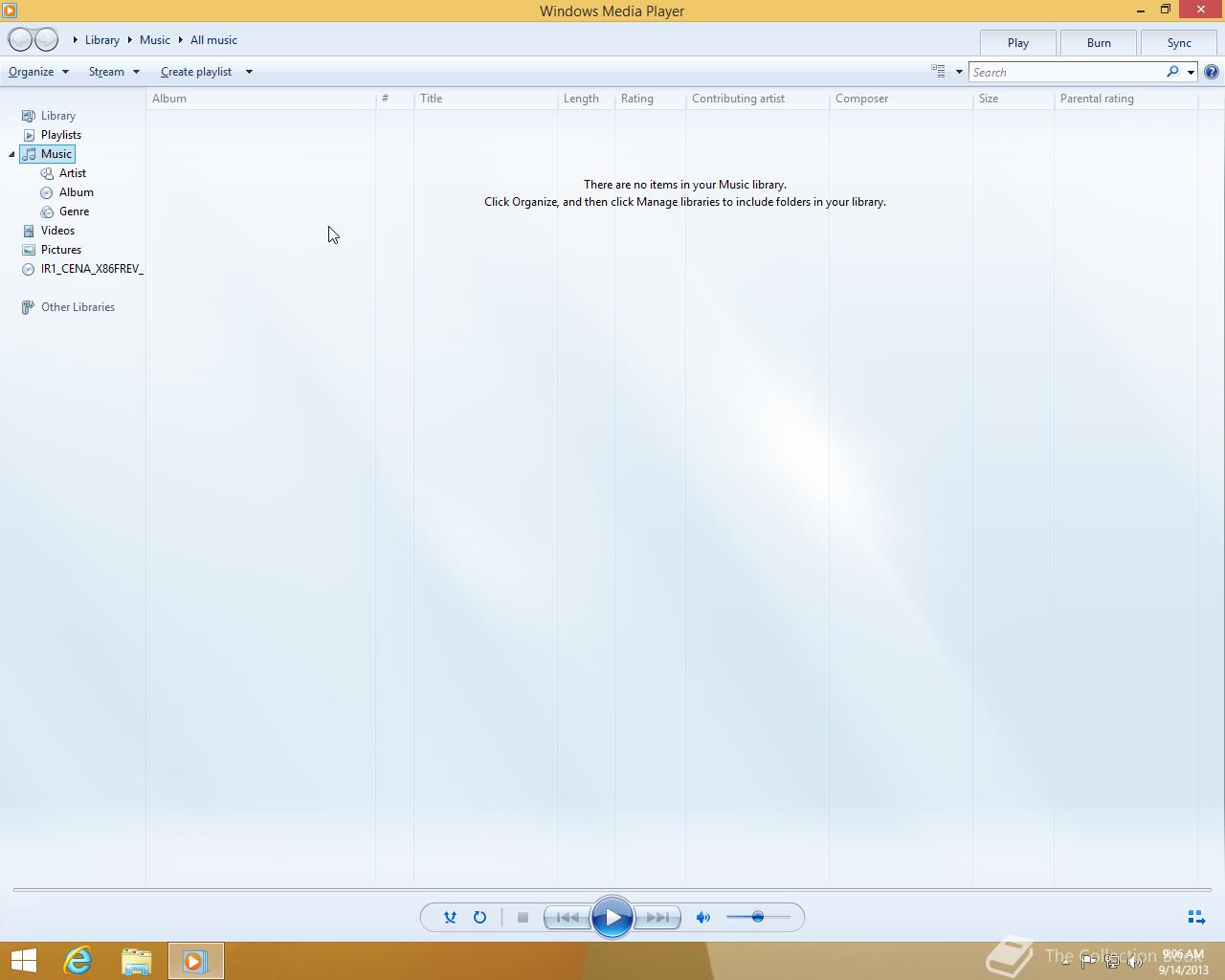Select Library in the breadcrumb
Screen dimensions: 1225x980
click(x=102, y=40)
